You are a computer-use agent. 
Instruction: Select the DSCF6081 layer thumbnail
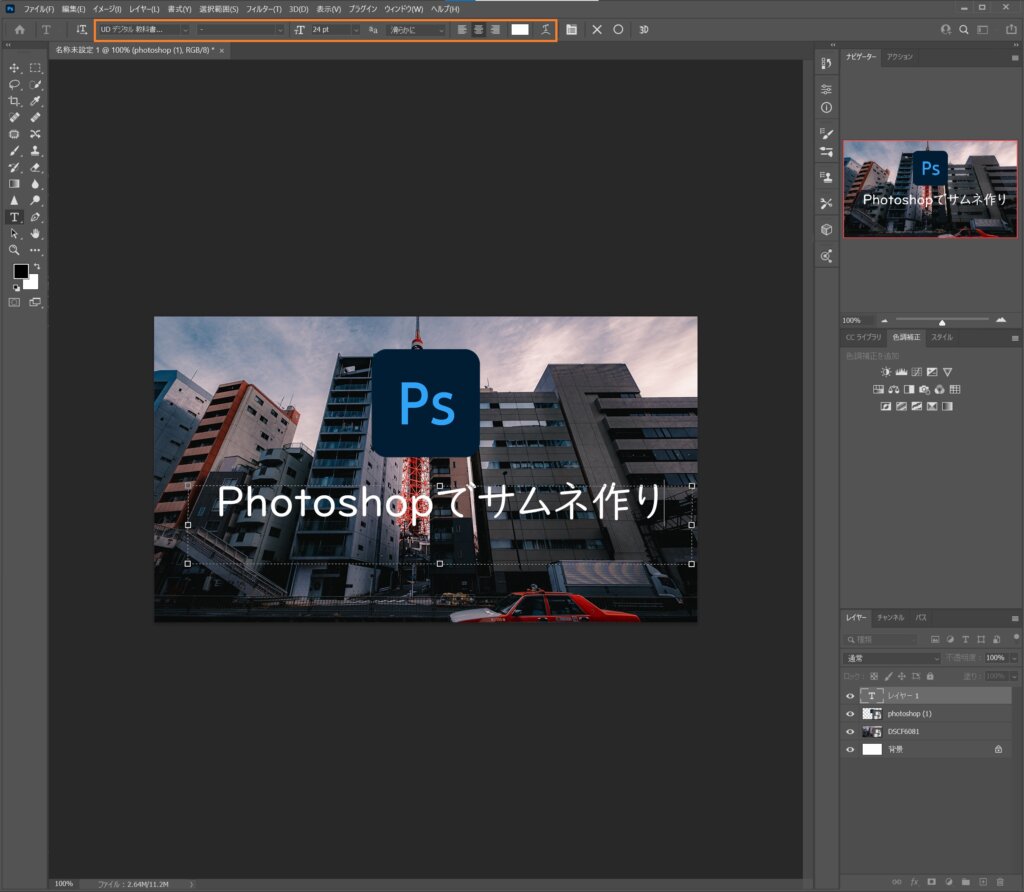click(871, 731)
